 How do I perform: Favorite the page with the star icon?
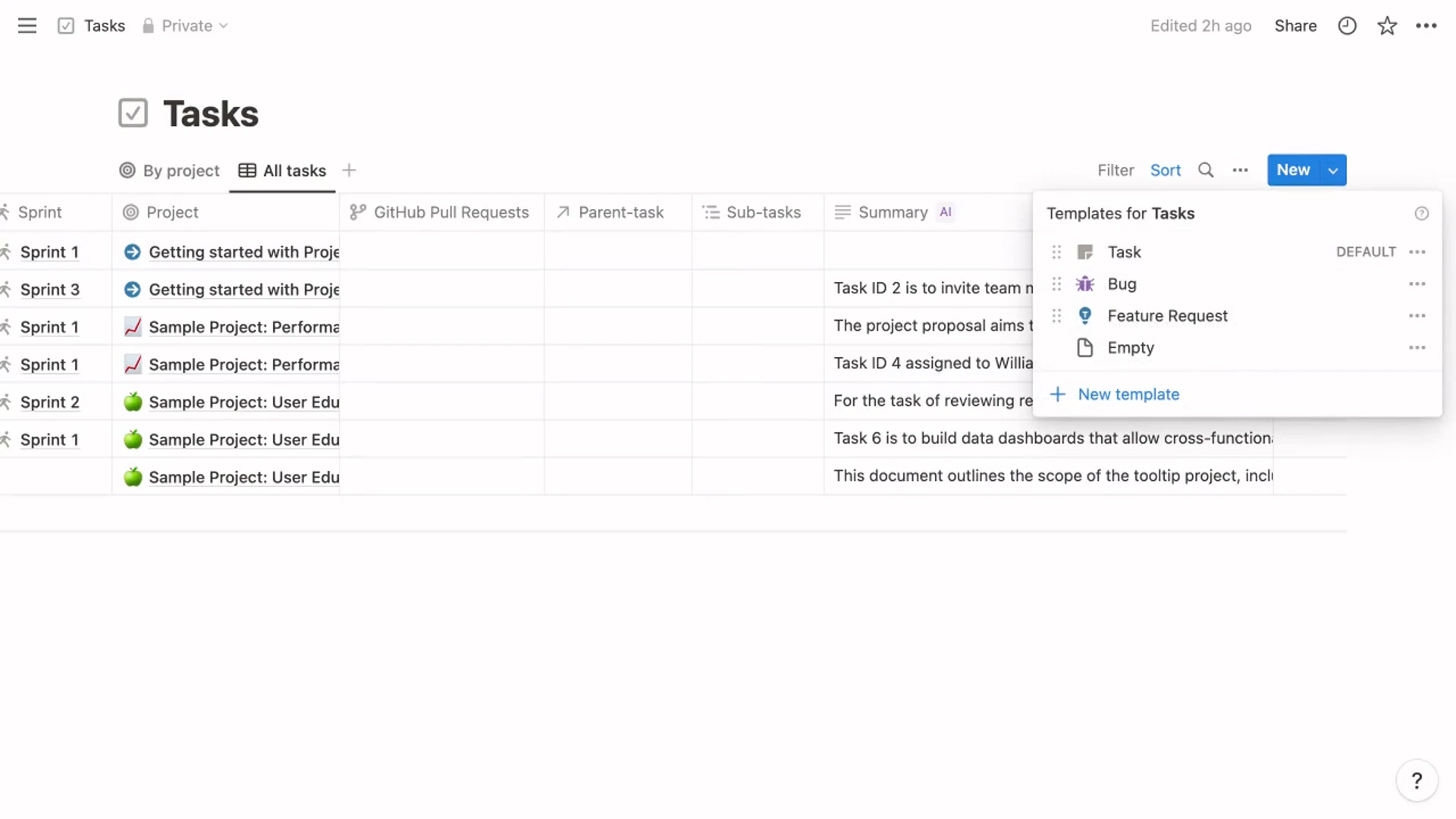(x=1387, y=25)
